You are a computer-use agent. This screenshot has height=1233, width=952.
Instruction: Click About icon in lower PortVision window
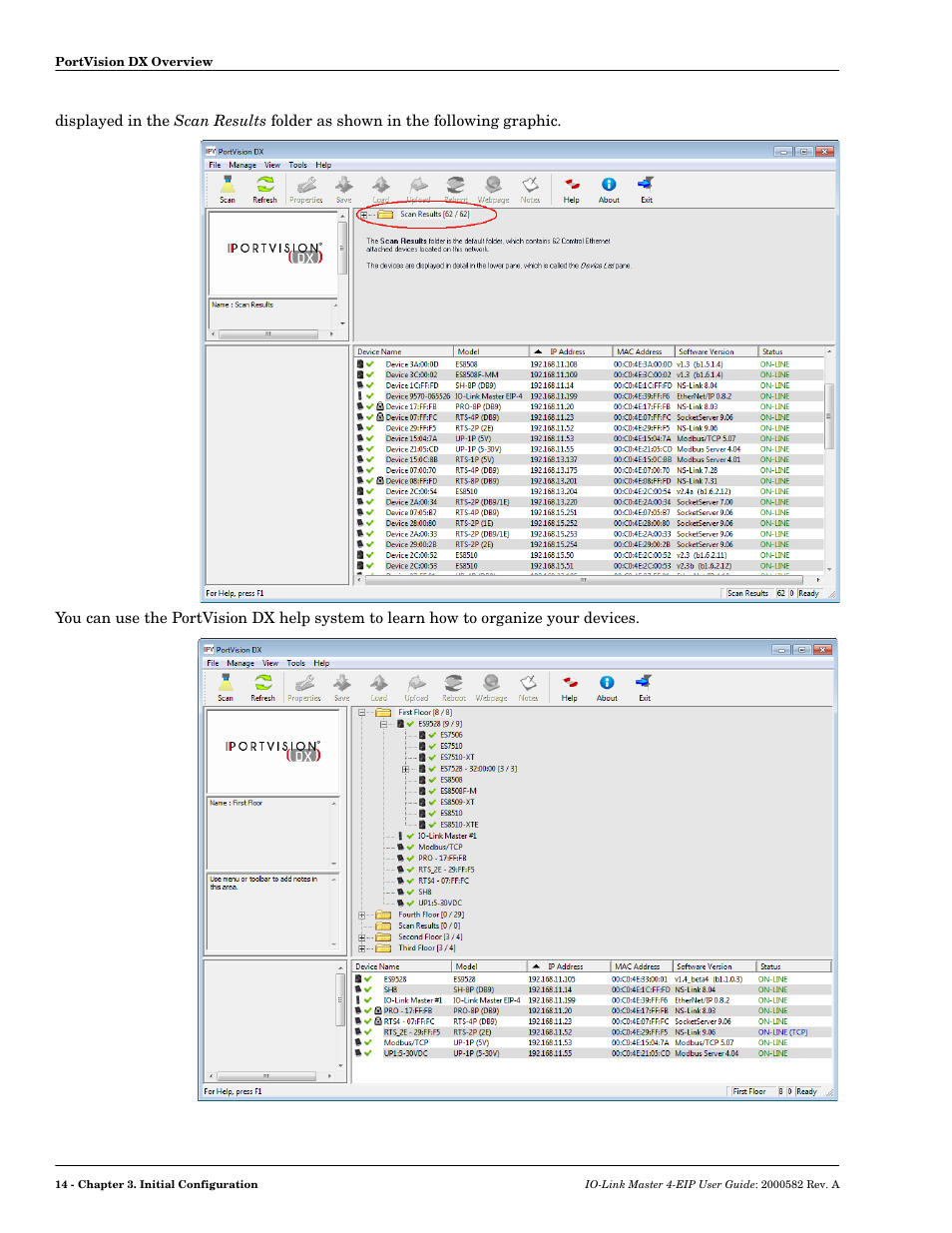(x=607, y=687)
